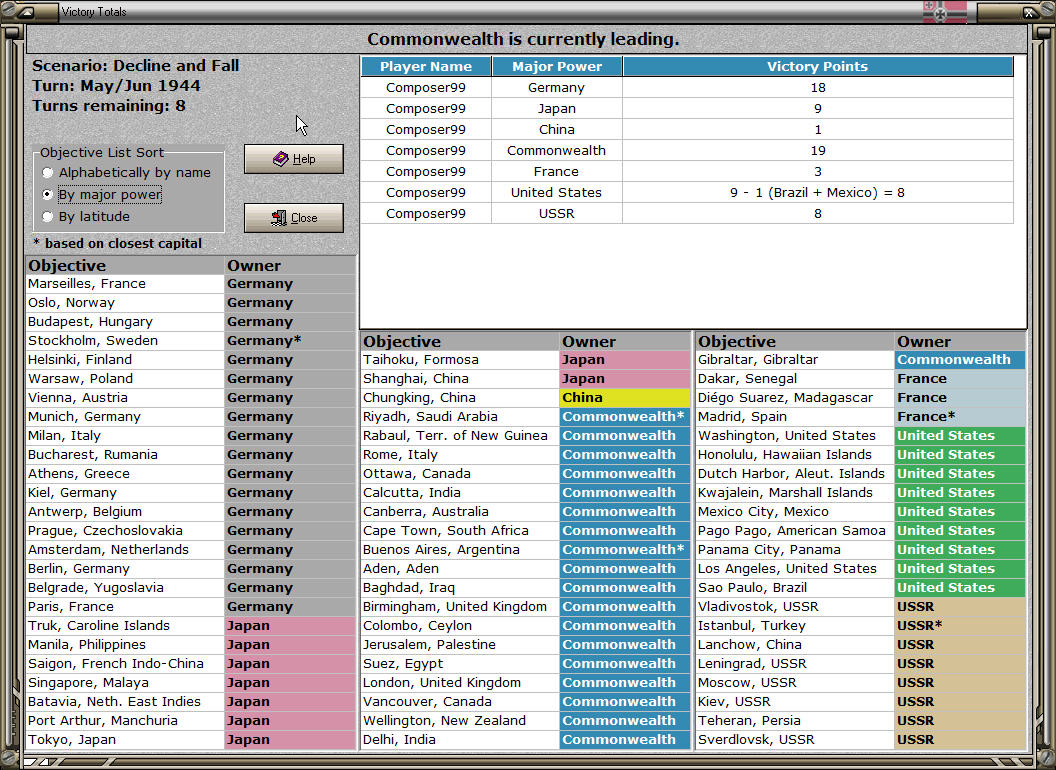Select objective 'Truk, Caroline Islands'
This screenshot has height=770, width=1056.
pyautogui.click(x=125, y=626)
